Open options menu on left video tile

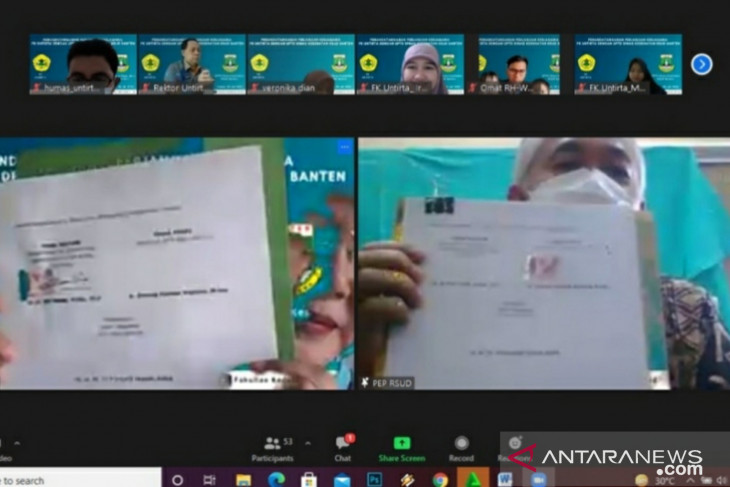point(344,147)
